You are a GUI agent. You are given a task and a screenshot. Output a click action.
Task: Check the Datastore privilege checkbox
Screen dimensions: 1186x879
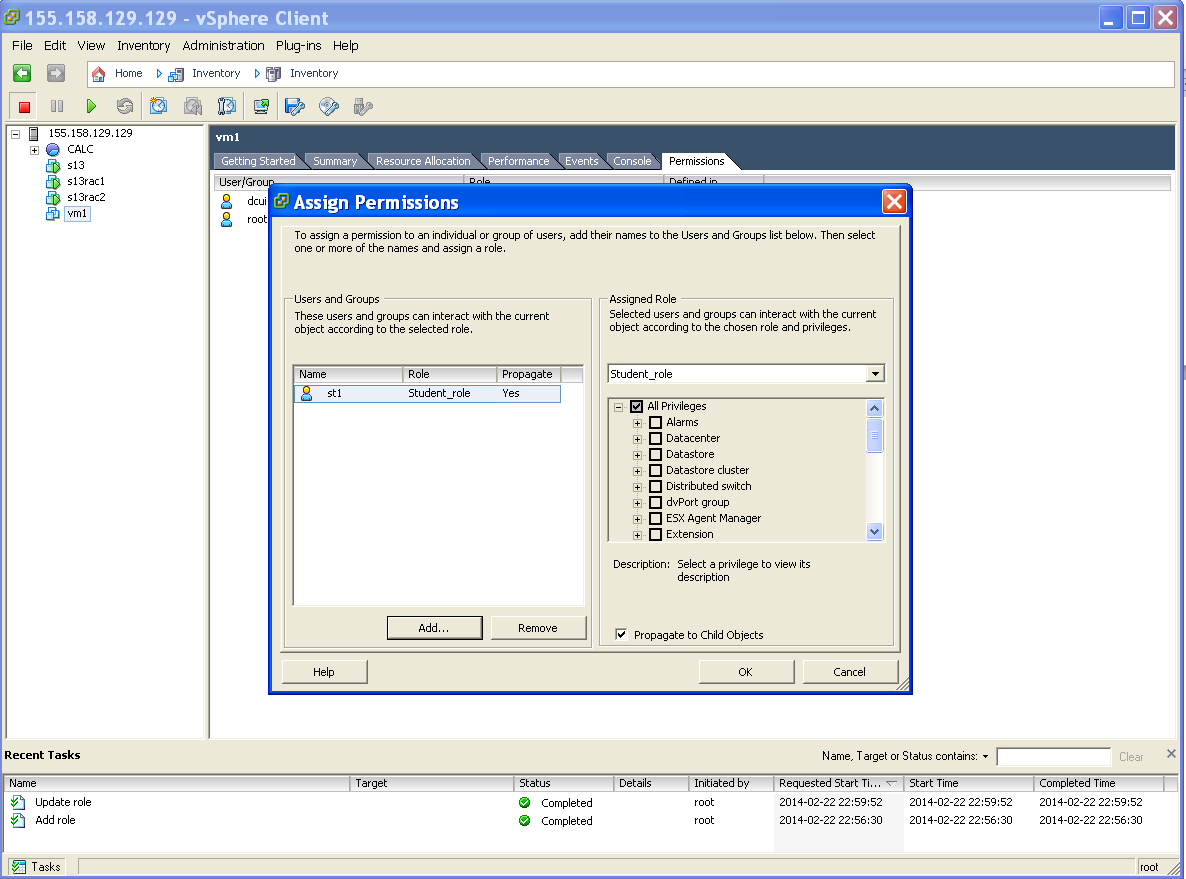click(656, 455)
